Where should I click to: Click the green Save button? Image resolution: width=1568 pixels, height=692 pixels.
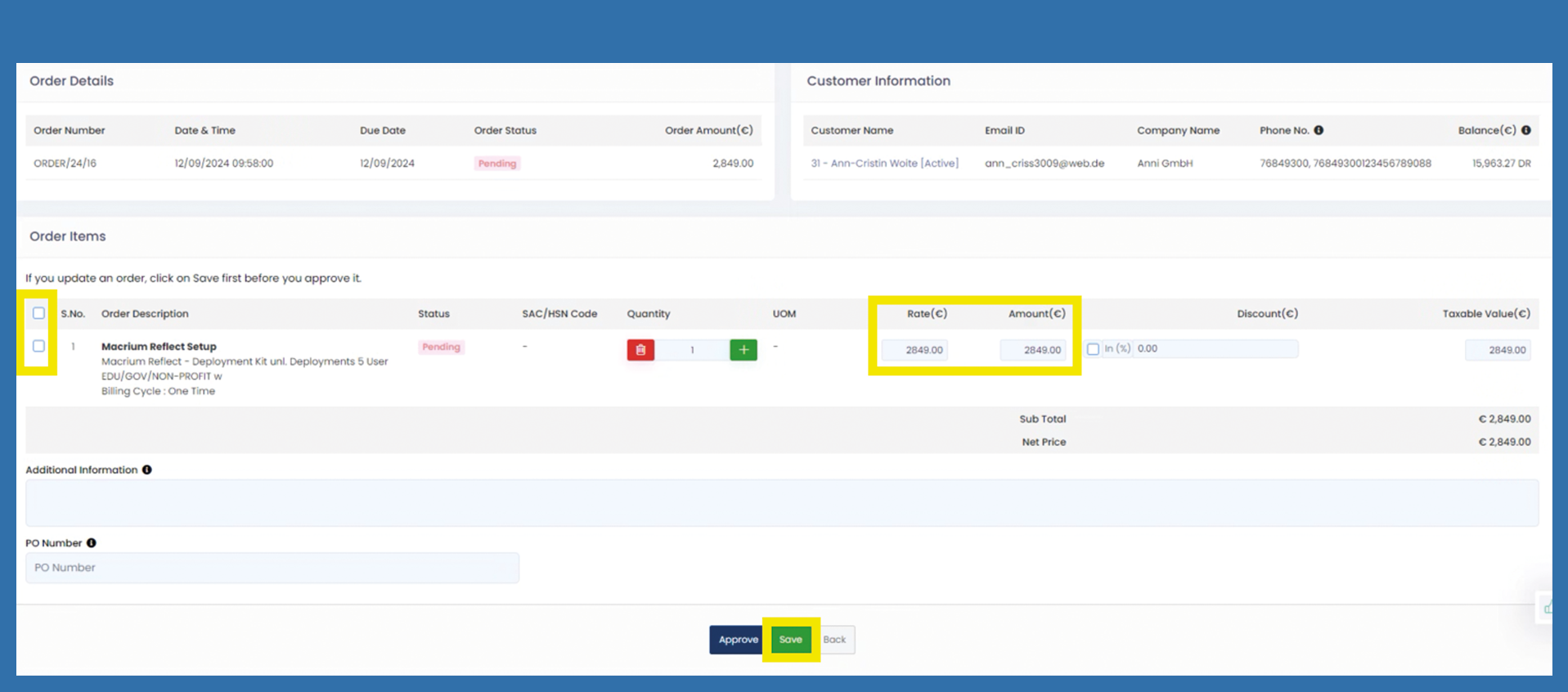(790, 640)
